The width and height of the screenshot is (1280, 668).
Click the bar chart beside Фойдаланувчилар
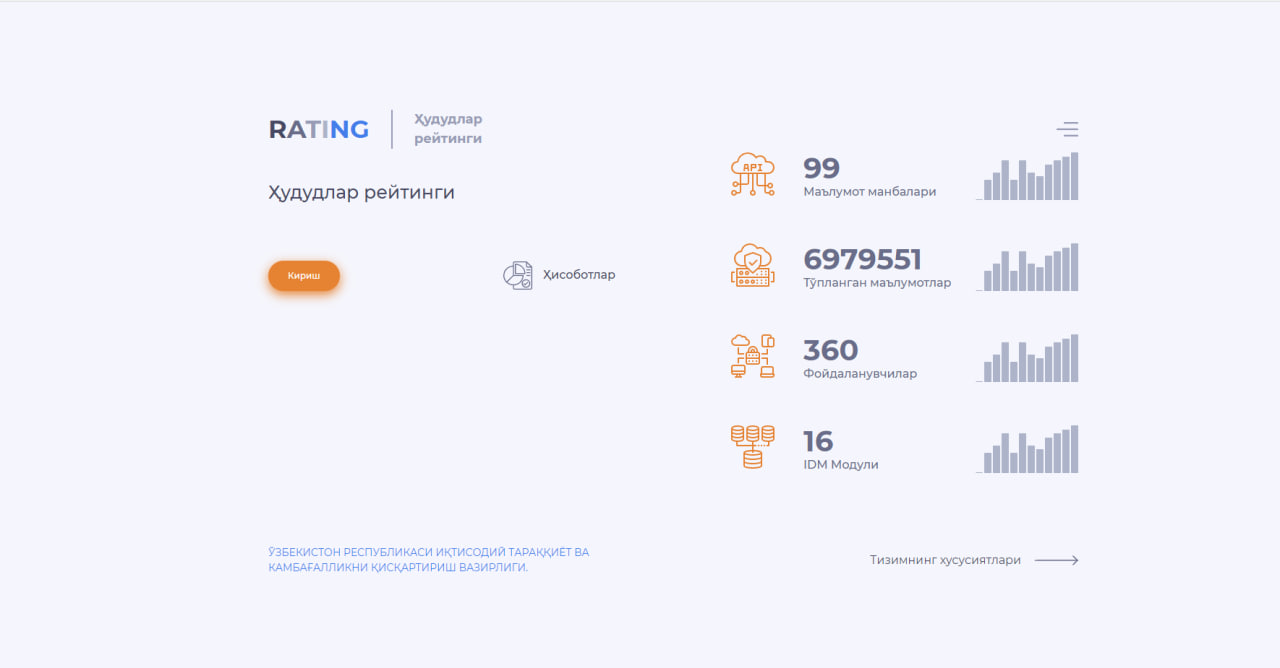point(1028,359)
